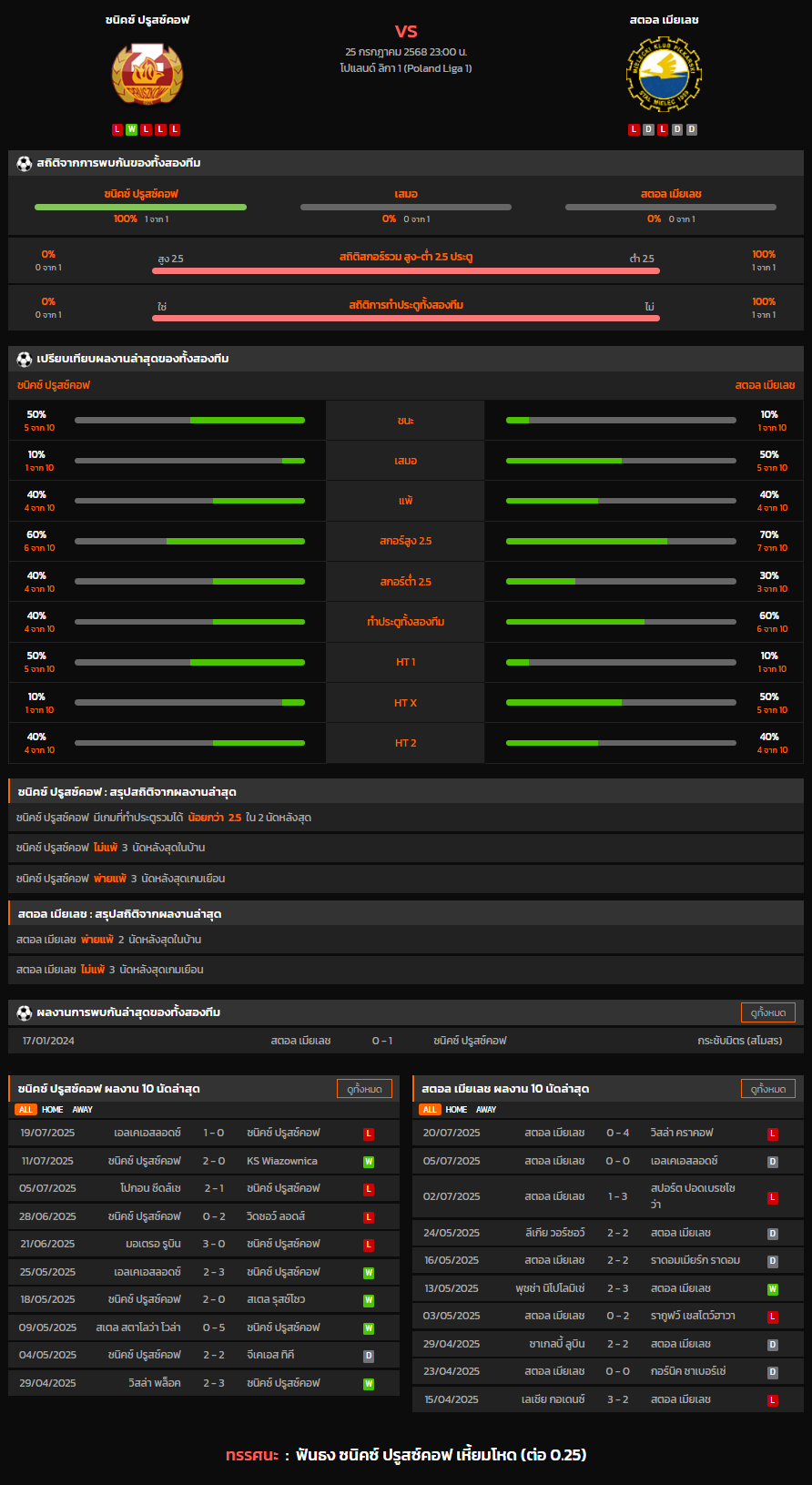
Task: Click กระชับมิตร (สโมสร) competition label
Action: (x=739, y=1041)
